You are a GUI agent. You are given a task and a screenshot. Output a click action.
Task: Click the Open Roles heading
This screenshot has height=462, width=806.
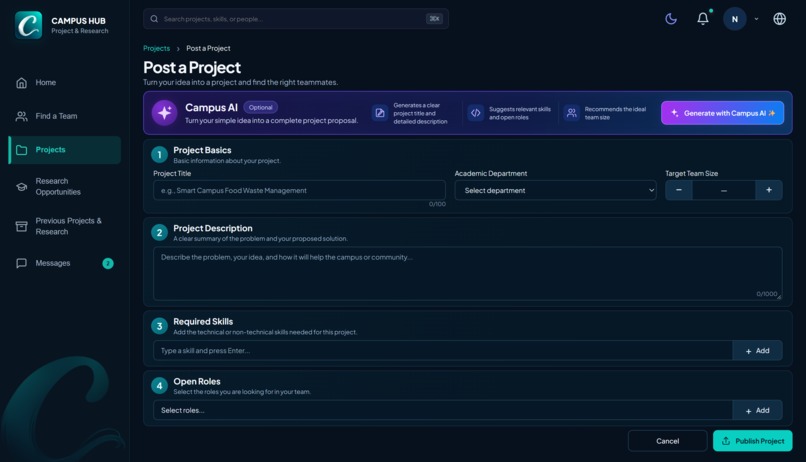pos(197,381)
